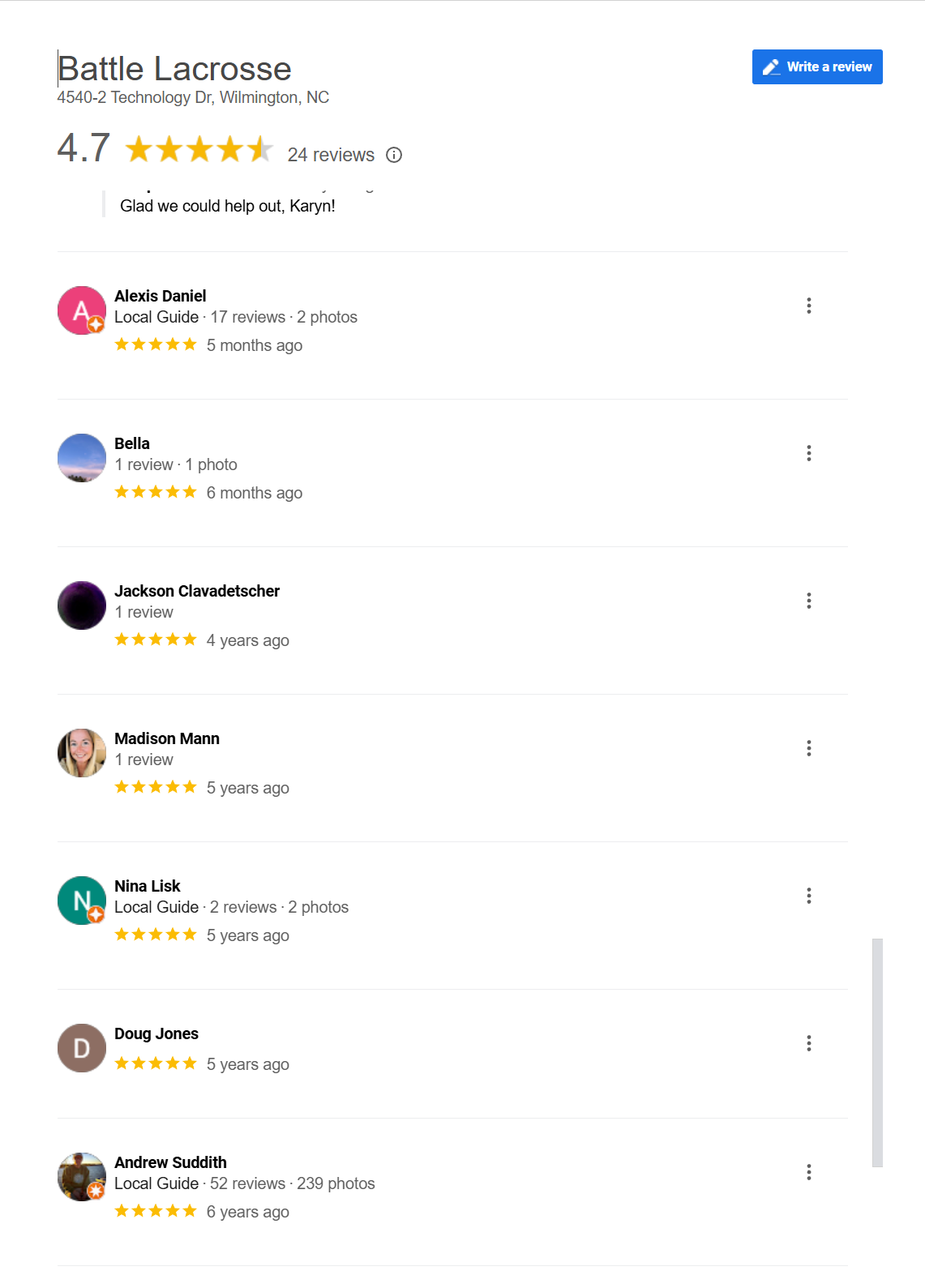Open more options for Doug Jones's review

(808, 1043)
